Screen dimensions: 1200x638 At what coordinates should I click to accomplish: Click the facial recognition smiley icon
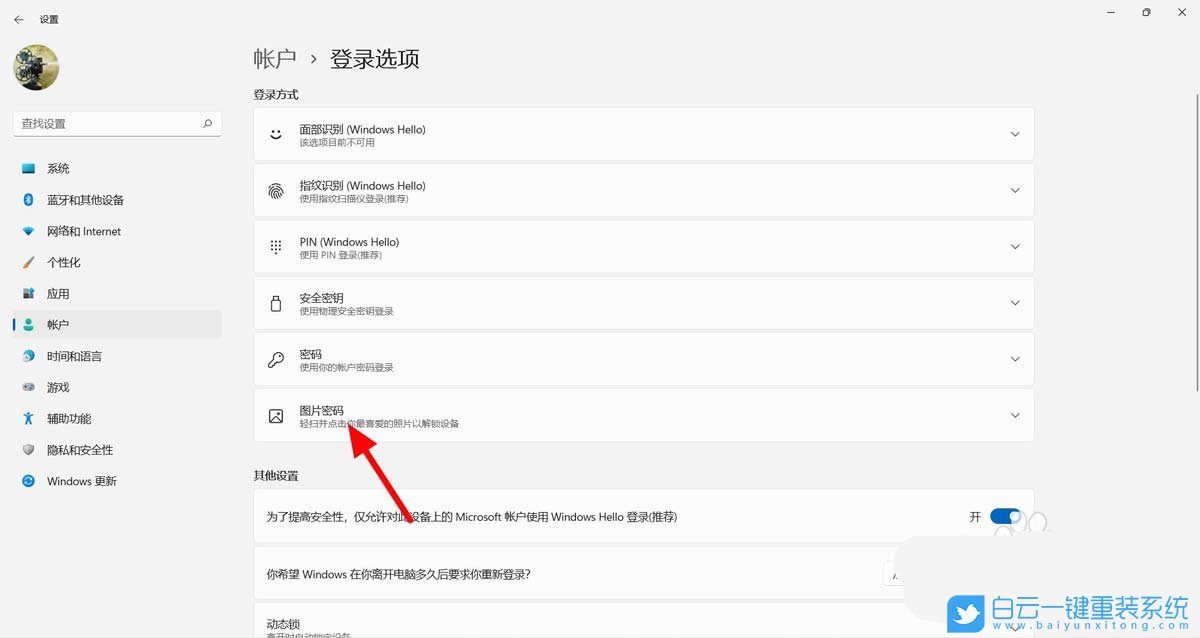[276, 135]
